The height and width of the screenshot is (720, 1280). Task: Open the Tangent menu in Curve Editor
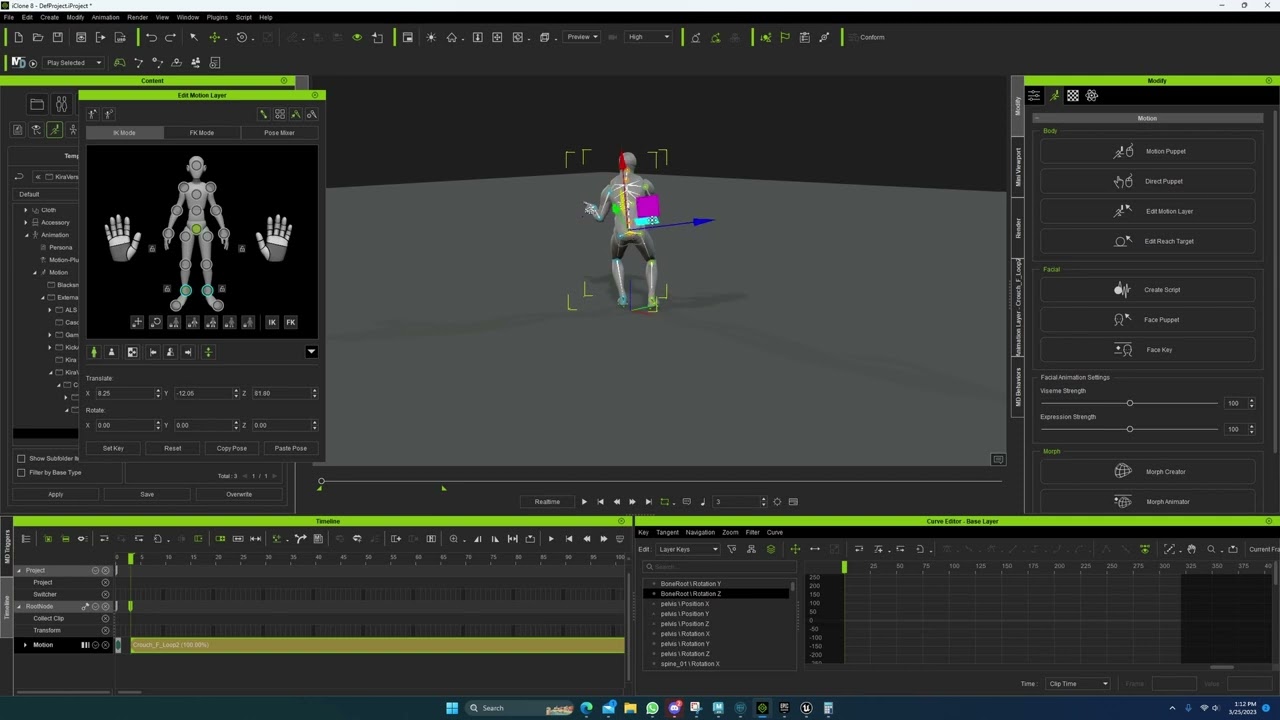(667, 532)
